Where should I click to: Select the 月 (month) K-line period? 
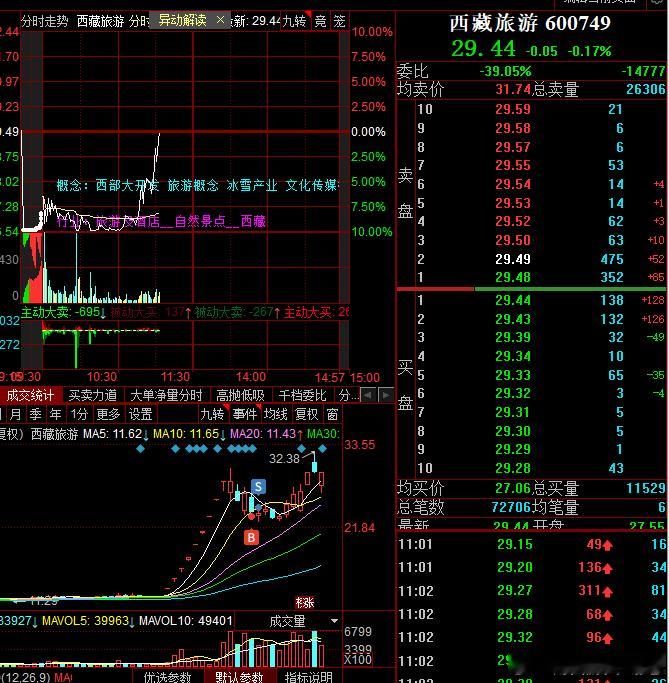tap(15, 413)
